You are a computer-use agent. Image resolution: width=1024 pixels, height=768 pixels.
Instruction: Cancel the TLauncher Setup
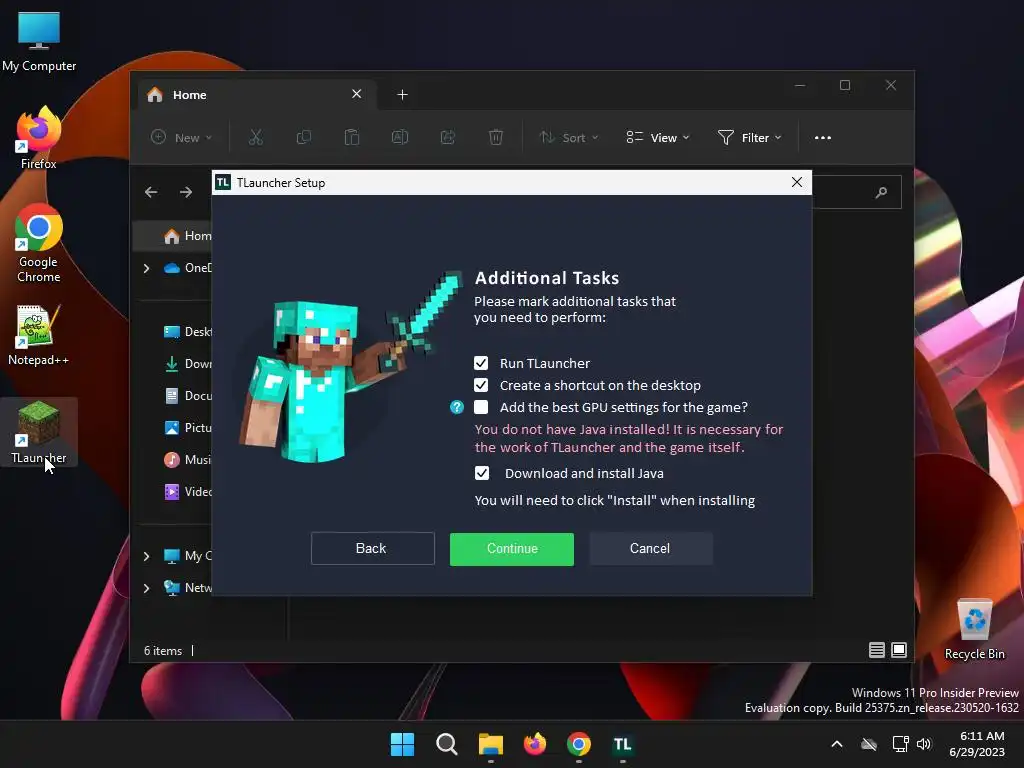(650, 549)
